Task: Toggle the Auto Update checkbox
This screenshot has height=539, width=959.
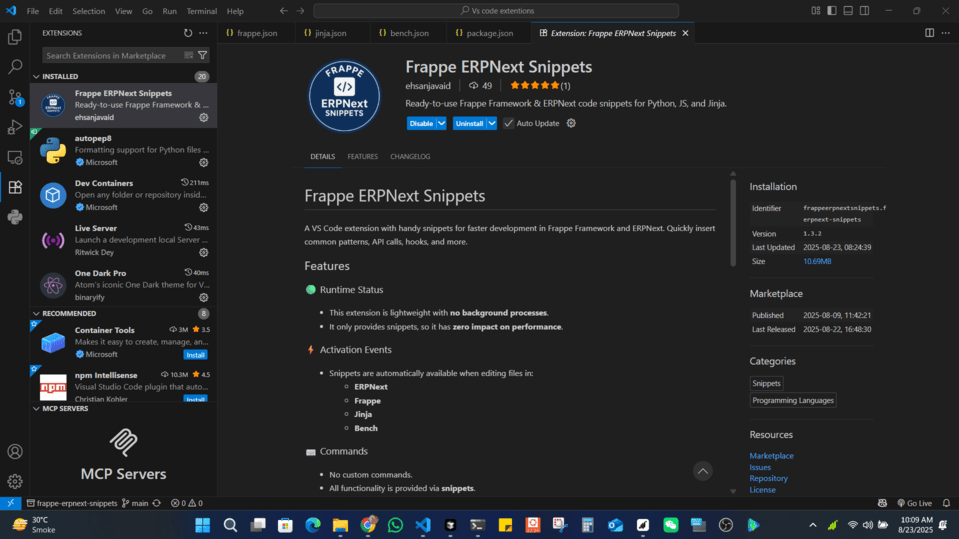Action: coord(509,123)
